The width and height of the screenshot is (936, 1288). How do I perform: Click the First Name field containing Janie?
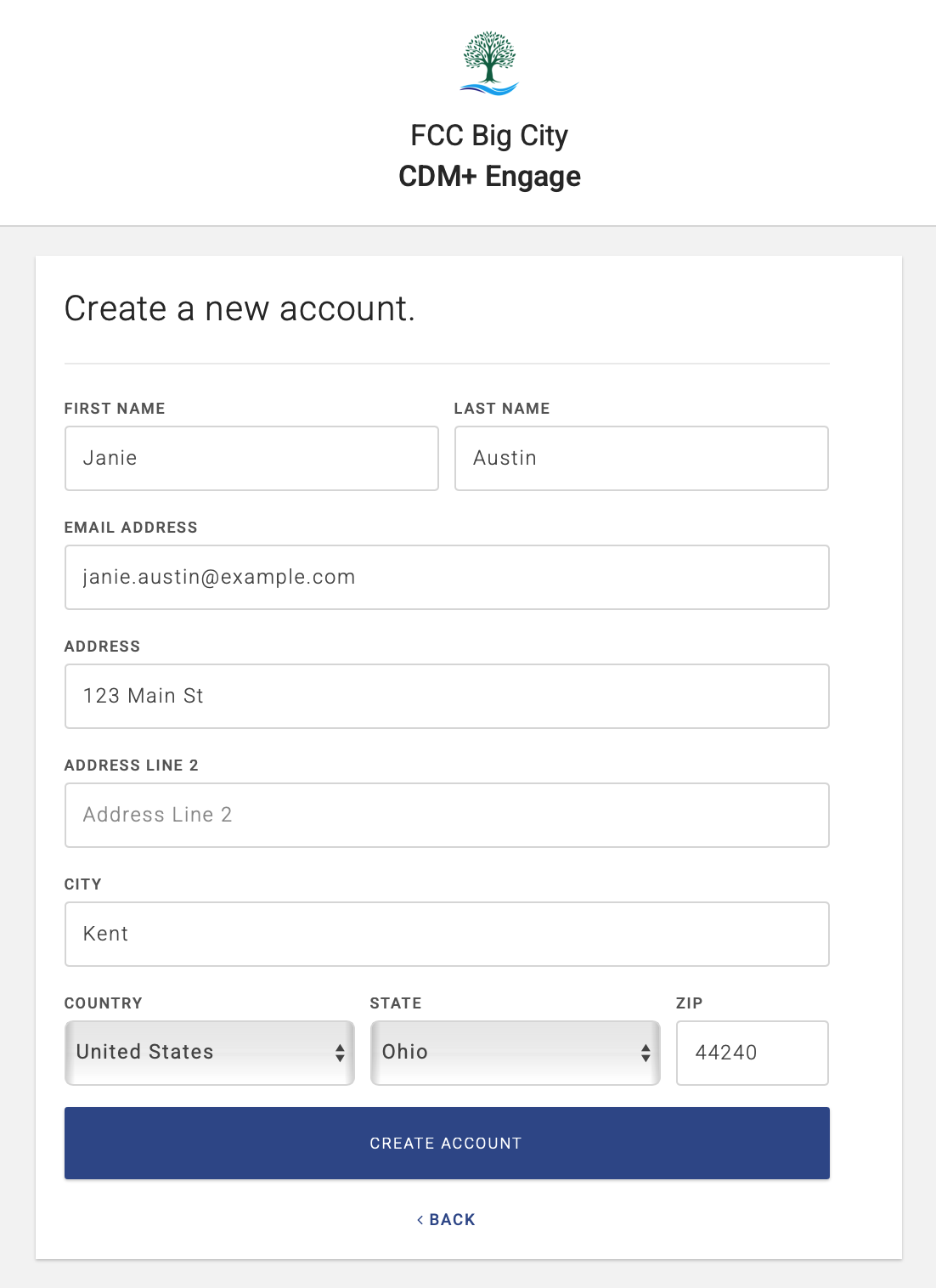[251, 458]
